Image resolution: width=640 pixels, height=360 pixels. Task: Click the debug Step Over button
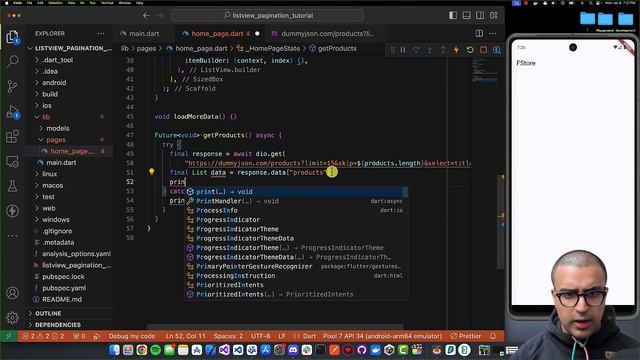coord(416,50)
